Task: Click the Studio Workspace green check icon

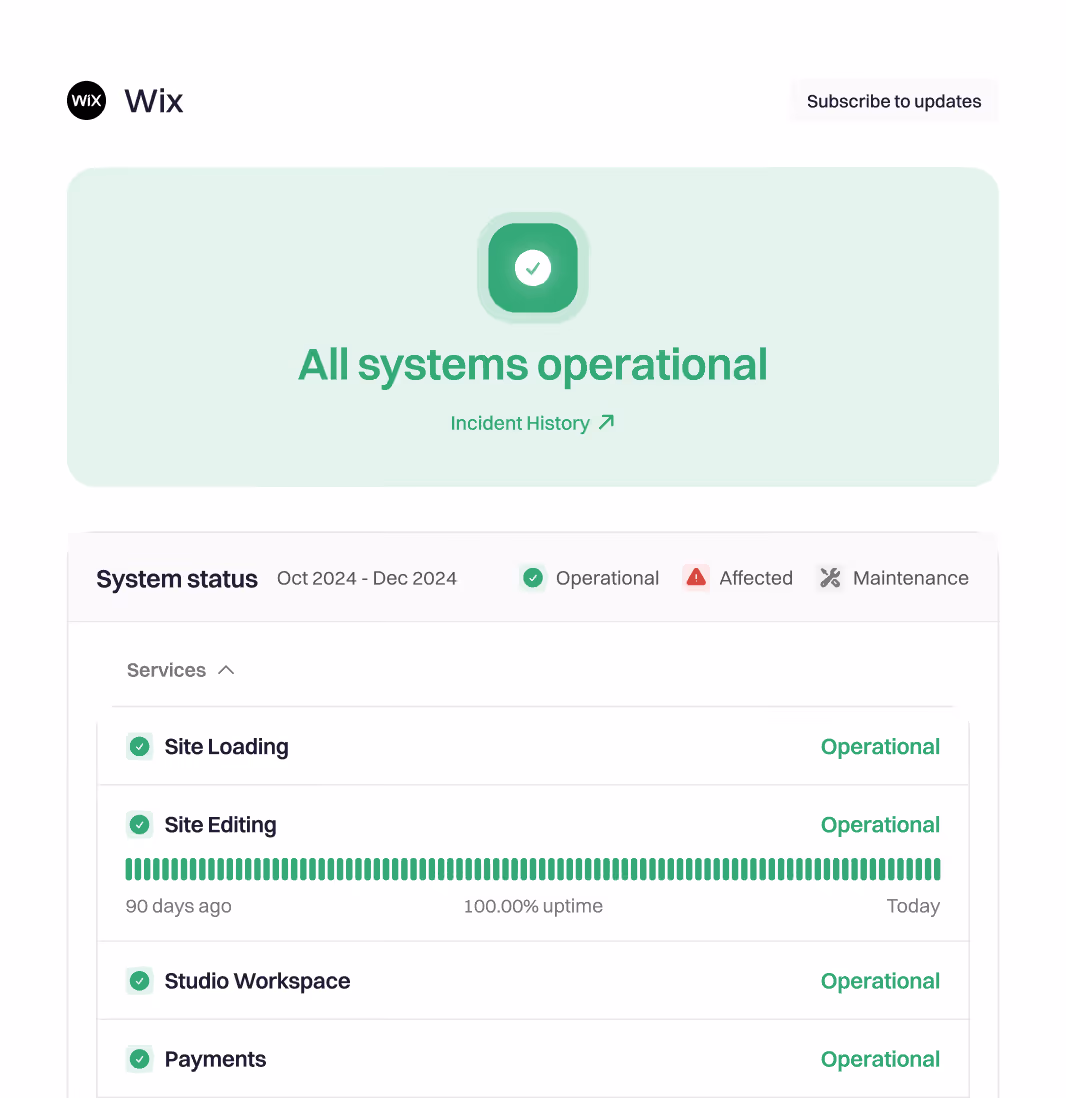Action: click(139, 981)
